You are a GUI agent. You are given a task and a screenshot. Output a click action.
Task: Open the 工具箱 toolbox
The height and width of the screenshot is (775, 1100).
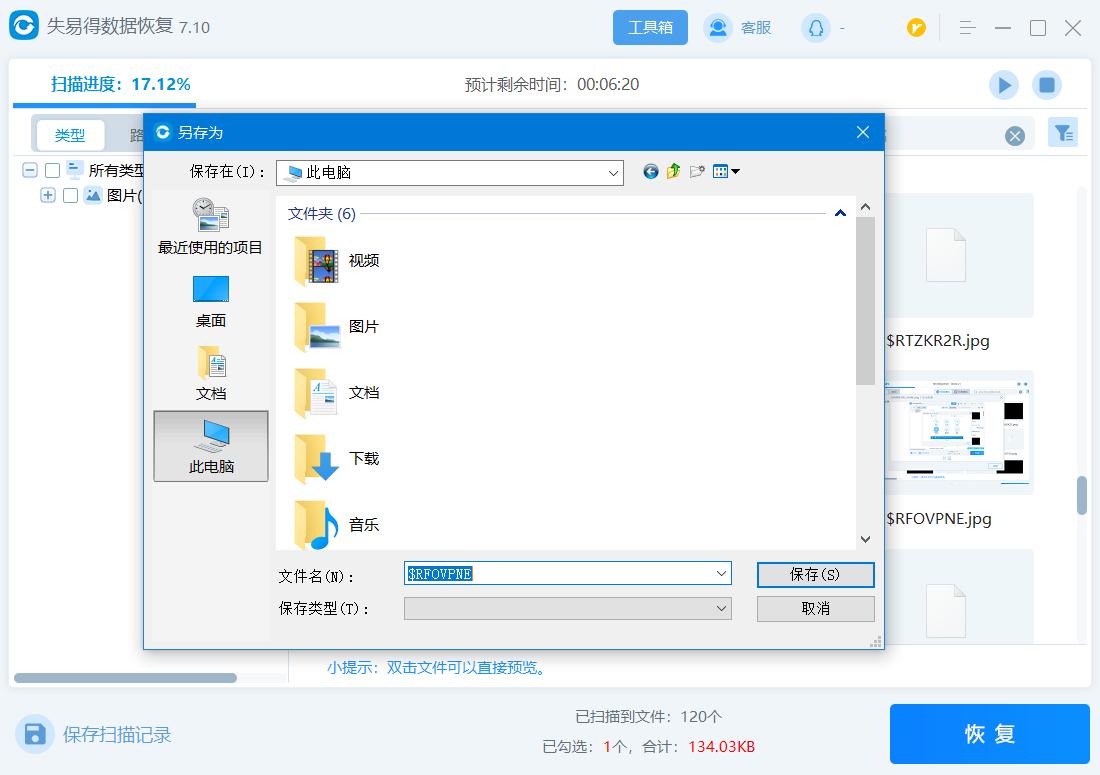pos(650,27)
